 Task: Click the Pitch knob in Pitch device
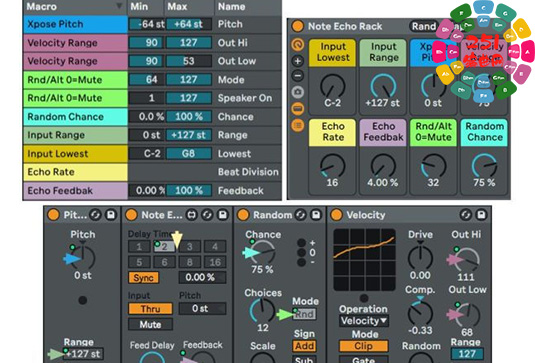pos(83,258)
